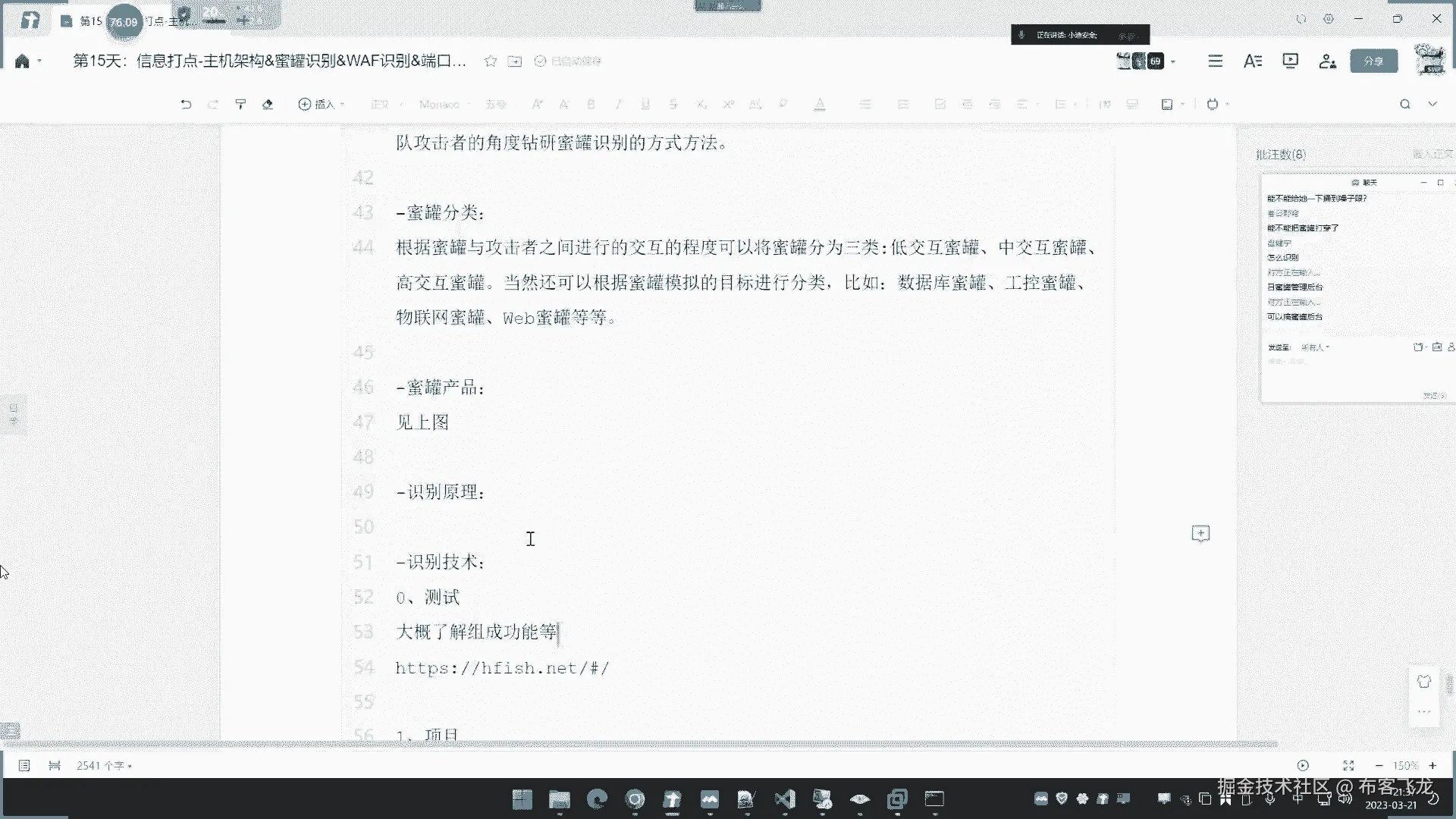Open Visual Studio Code from taskbar
Image resolution: width=1456 pixels, height=819 pixels.
click(x=785, y=799)
